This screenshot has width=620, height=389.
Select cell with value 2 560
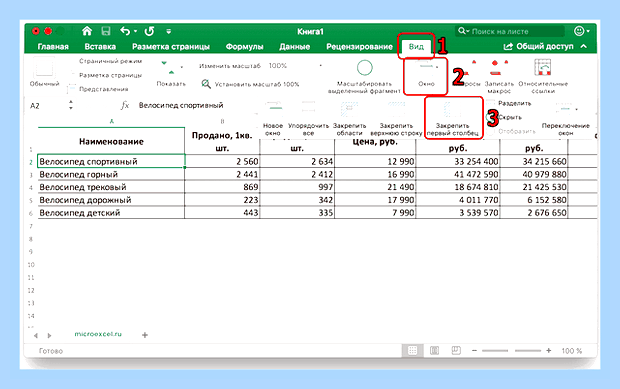pos(222,161)
